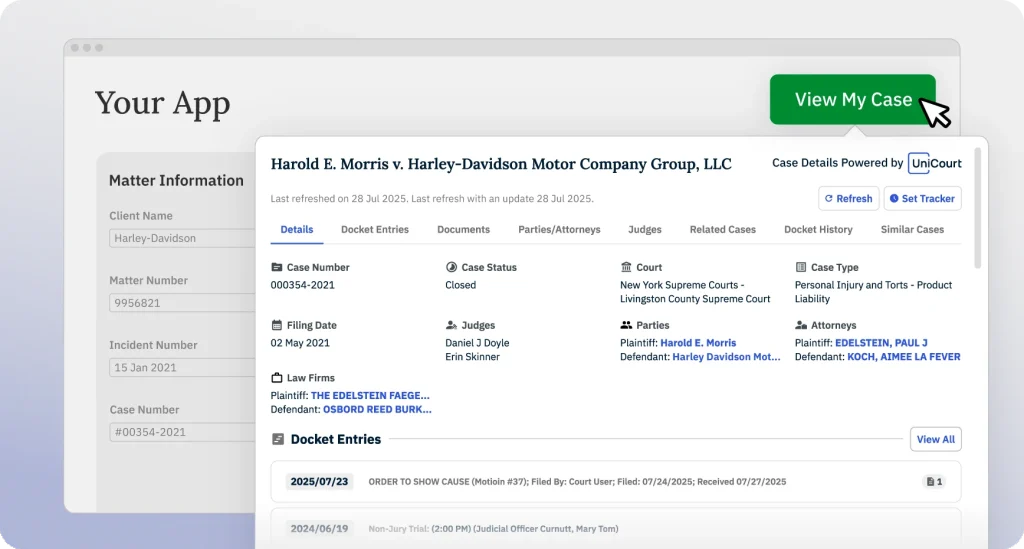Click the green View My Case button

coord(852,99)
